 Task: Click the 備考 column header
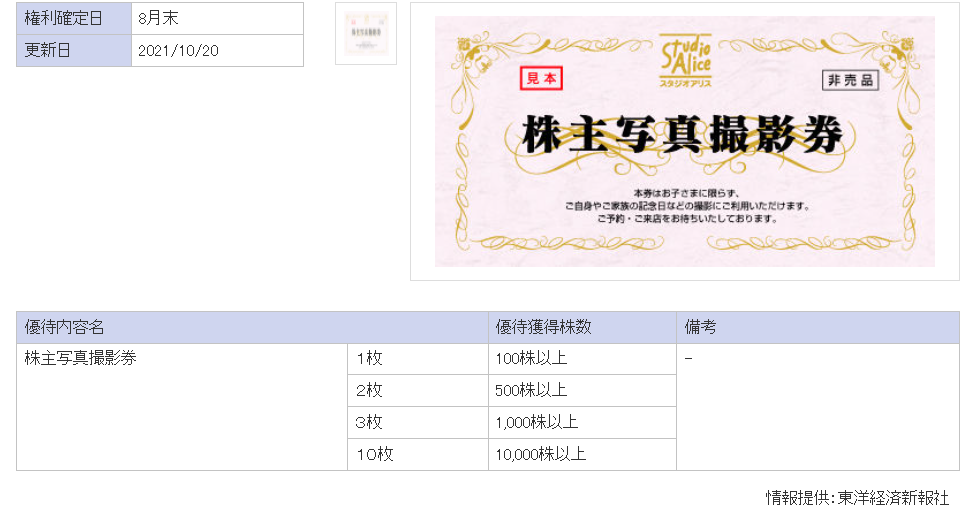(x=818, y=327)
